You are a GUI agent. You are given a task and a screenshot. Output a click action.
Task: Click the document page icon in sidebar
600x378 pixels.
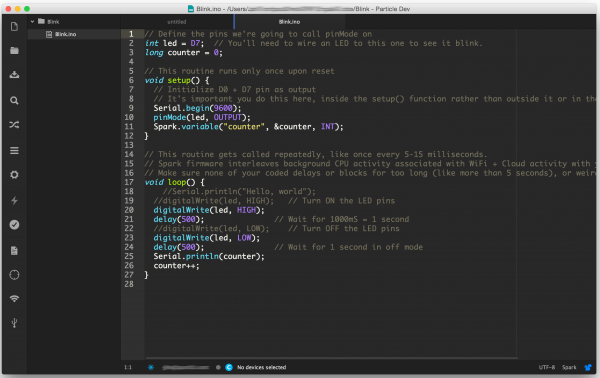tap(14, 251)
